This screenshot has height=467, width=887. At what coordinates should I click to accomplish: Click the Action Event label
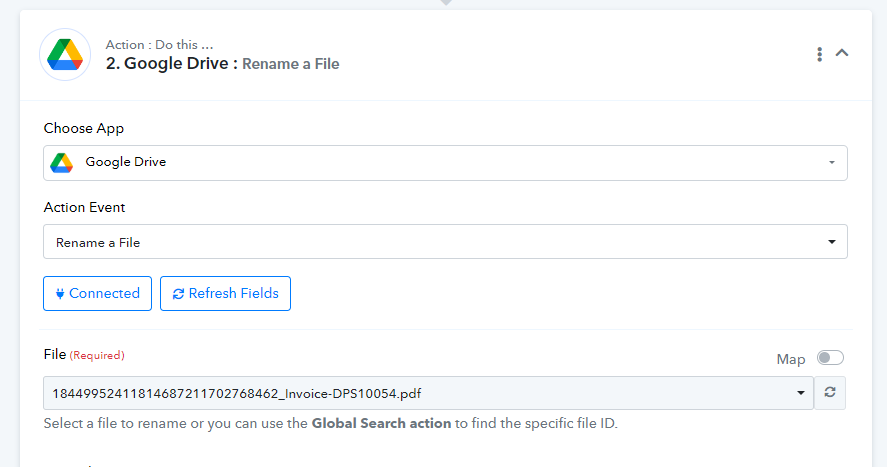[84, 207]
